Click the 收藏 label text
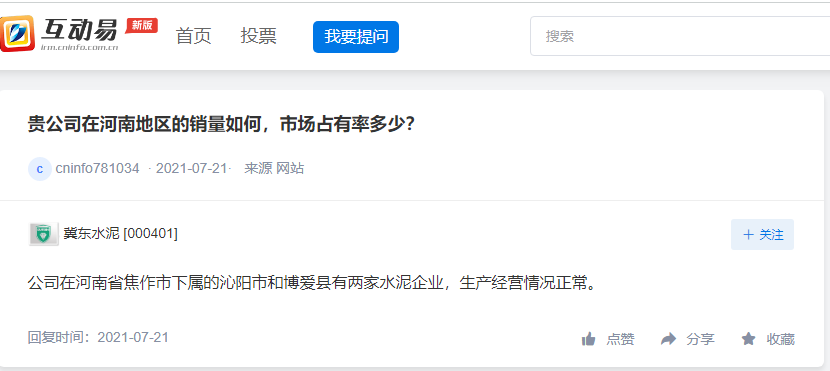The height and width of the screenshot is (371, 830). (x=781, y=339)
